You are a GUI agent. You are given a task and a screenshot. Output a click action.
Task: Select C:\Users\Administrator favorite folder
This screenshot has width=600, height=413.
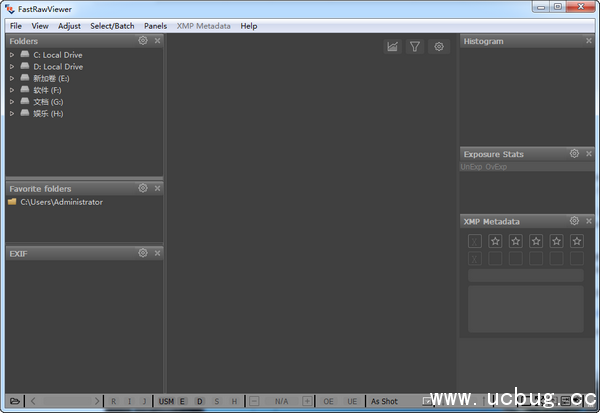(61, 202)
